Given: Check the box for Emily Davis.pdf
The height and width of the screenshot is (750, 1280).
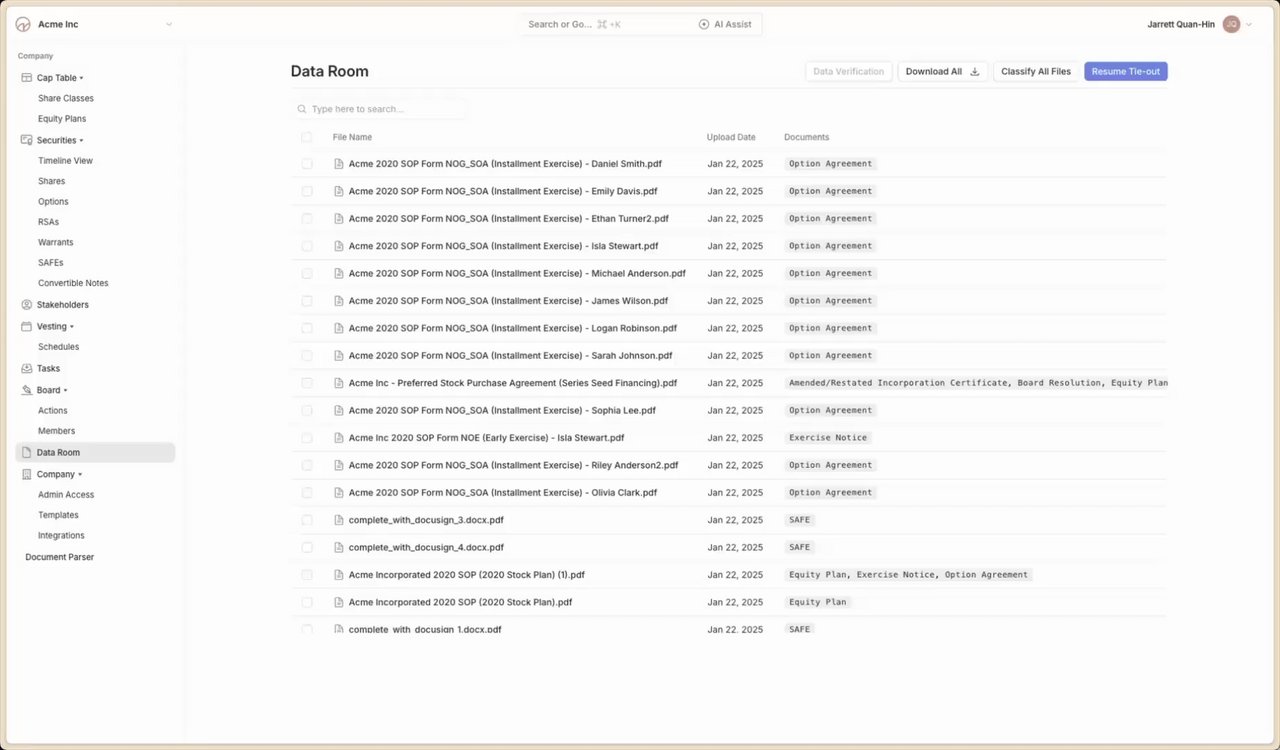Looking at the screenshot, I should pos(307,191).
